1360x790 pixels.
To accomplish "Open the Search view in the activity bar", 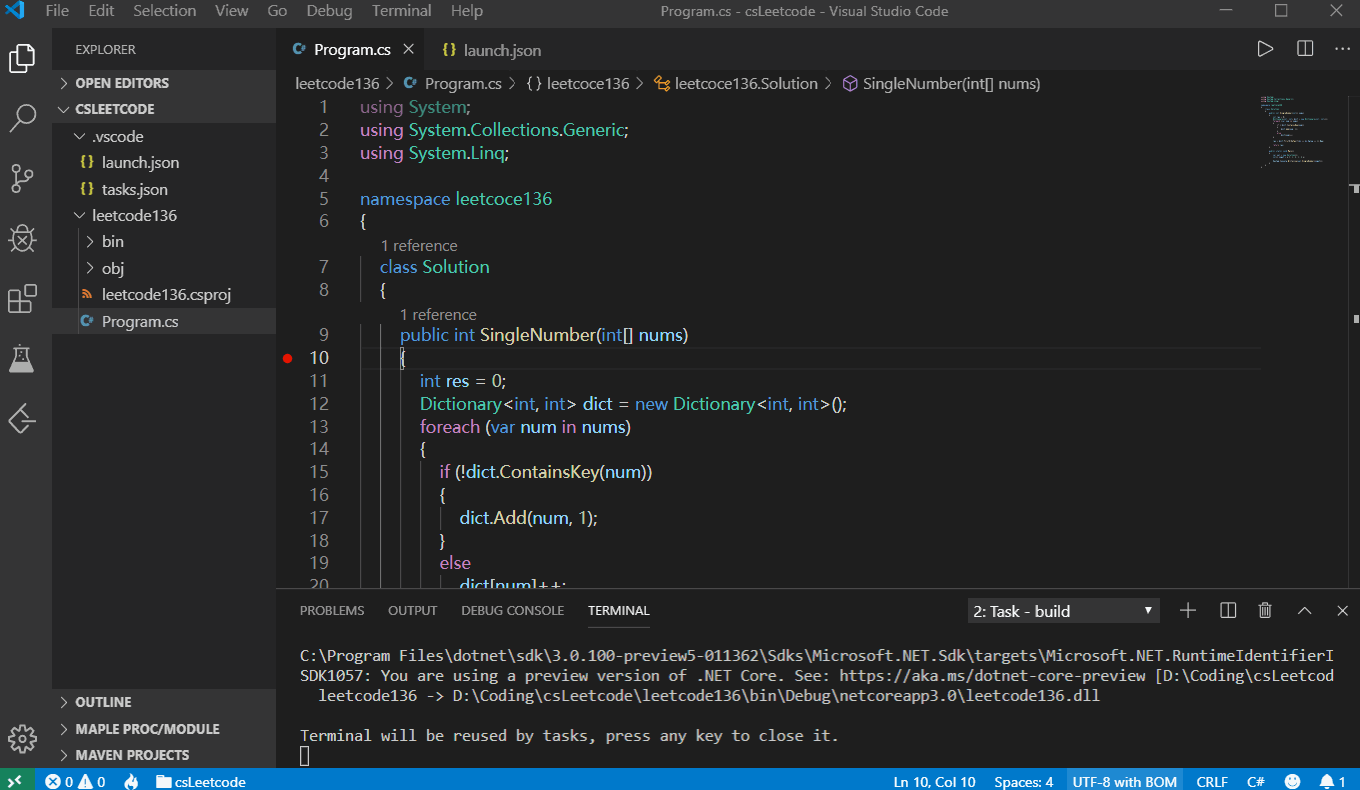I will 22,118.
